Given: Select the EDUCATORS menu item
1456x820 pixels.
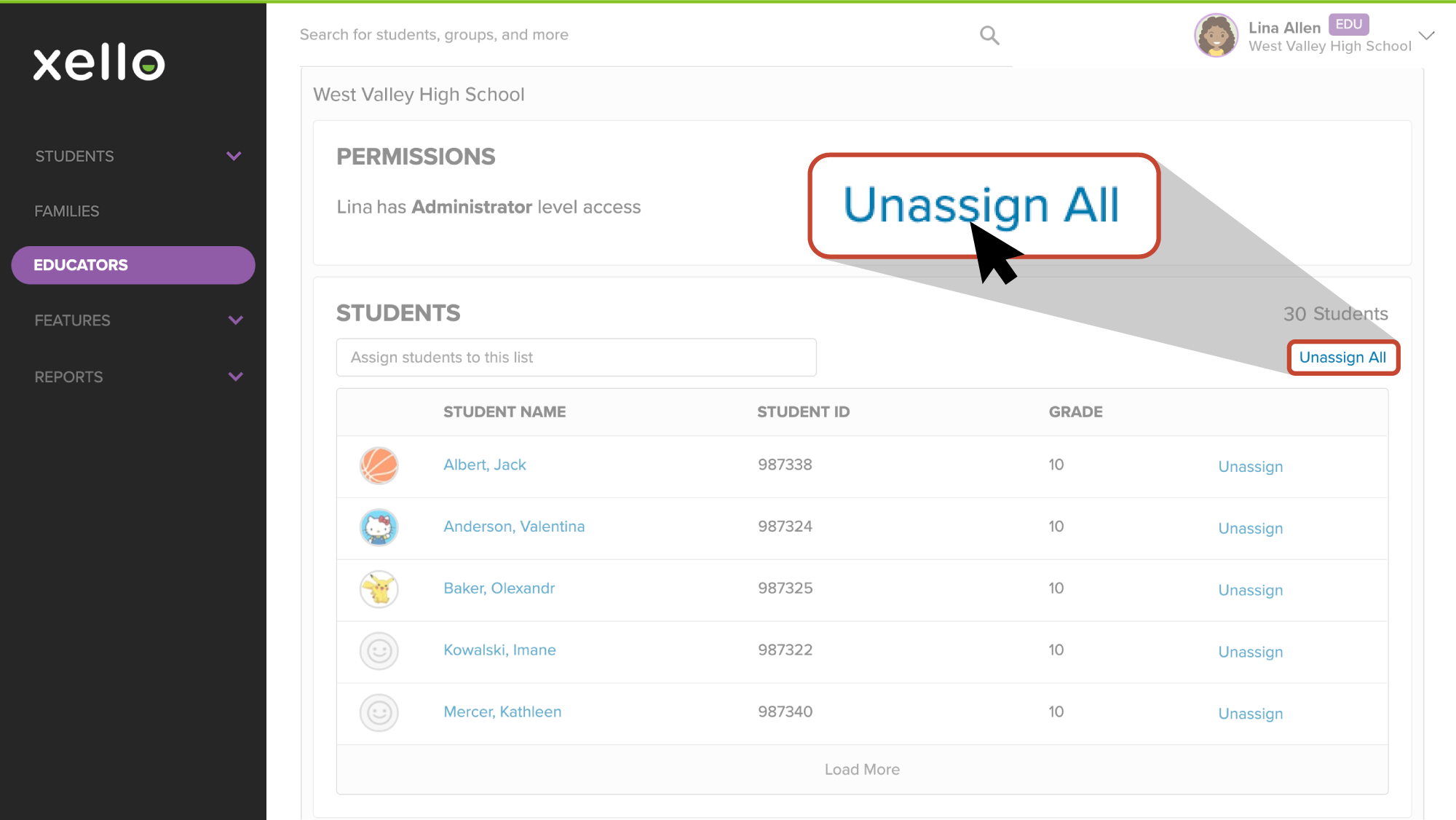Looking at the screenshot, I should pyautogui.click(x=81, y=264).
